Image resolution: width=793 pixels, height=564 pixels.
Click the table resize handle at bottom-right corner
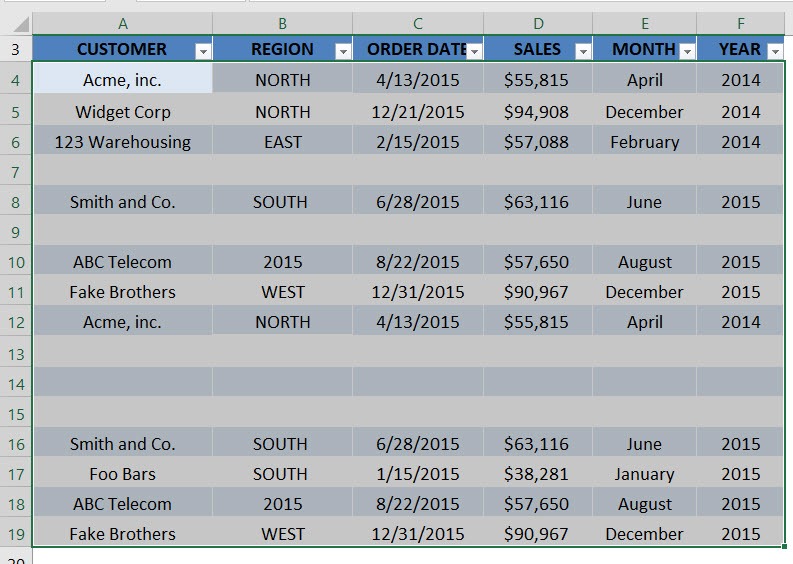pos(784,546)
